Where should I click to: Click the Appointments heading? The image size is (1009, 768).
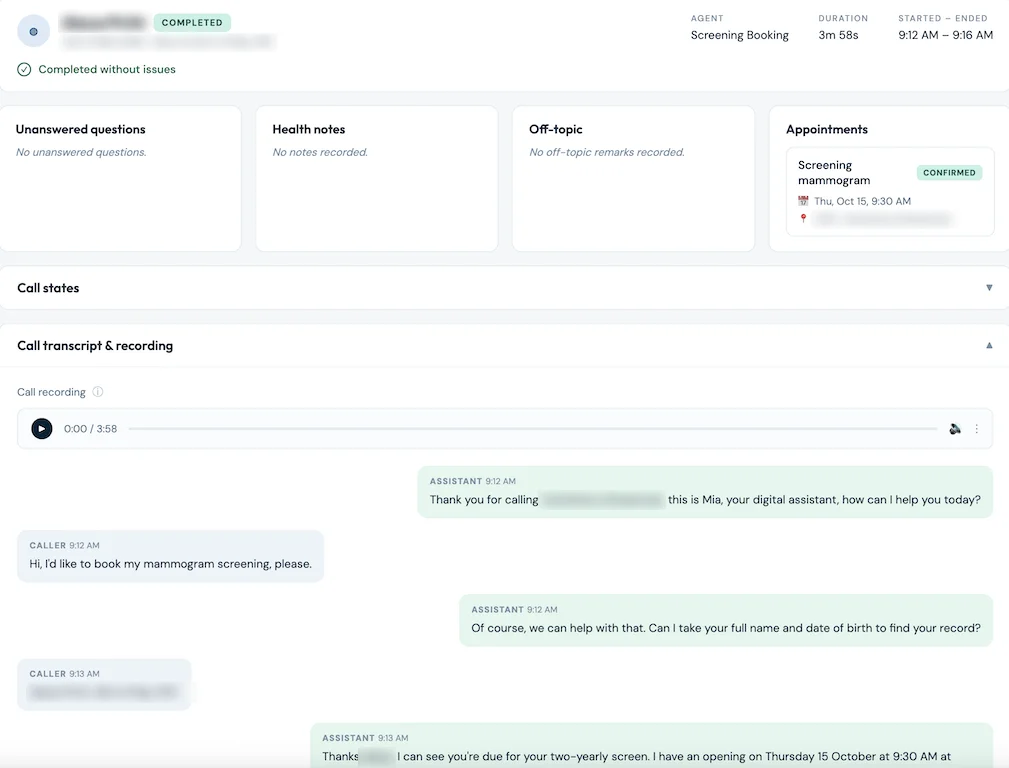point(827,129)
